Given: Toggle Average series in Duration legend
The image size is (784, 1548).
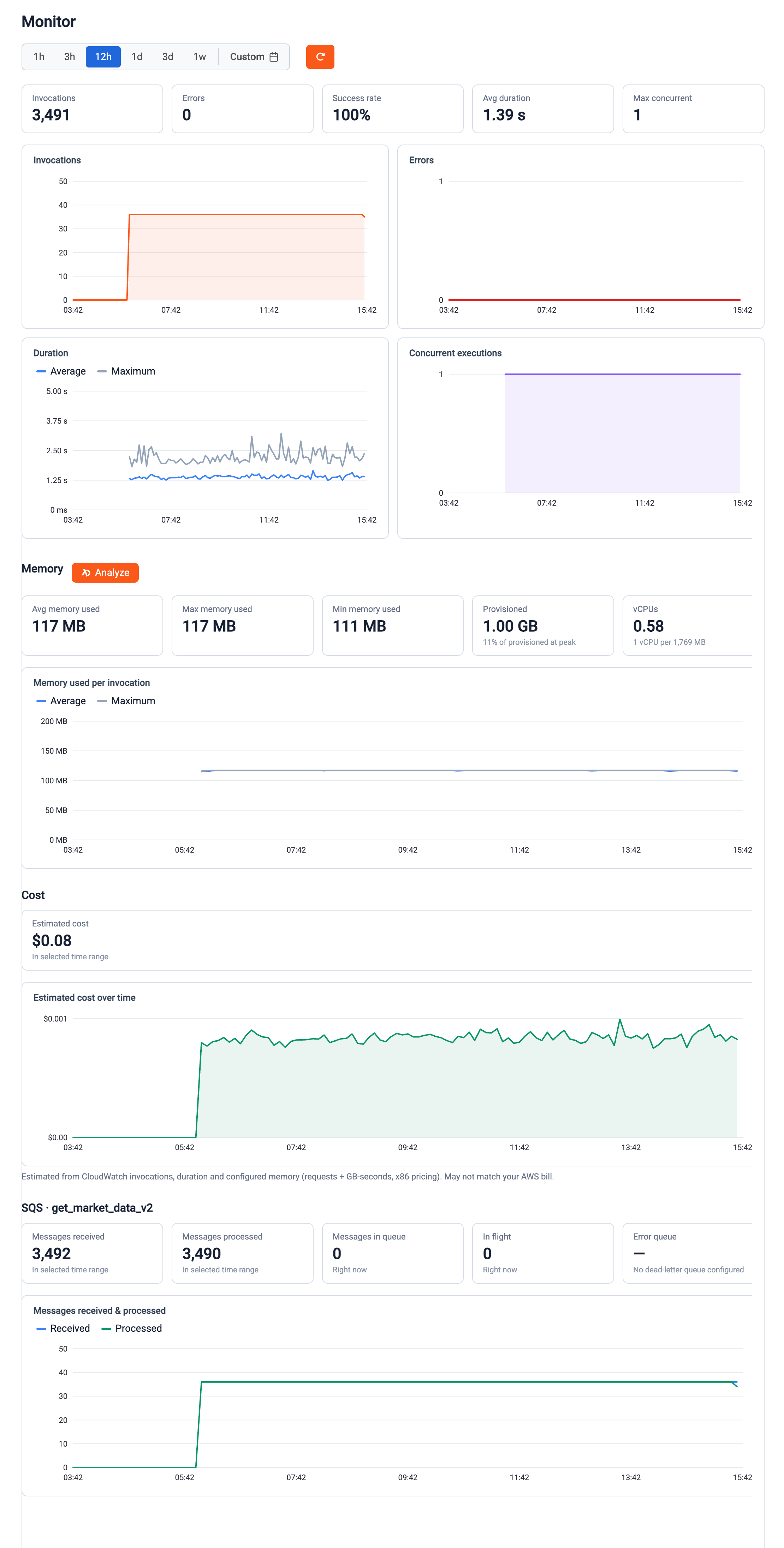Looking at the screenshot, I should pos(61,371).
